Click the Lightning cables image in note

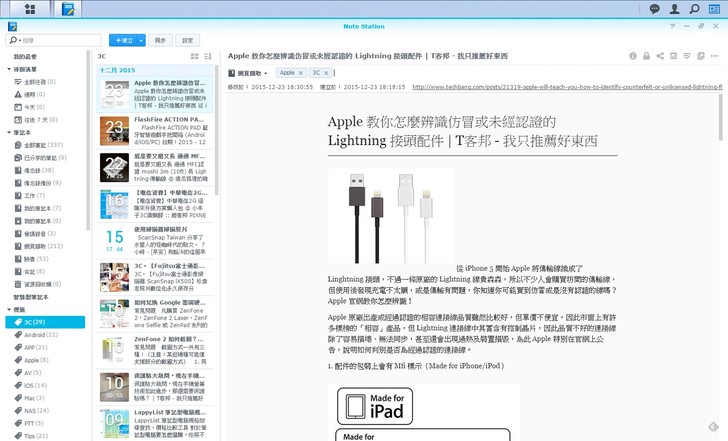pos(391,216)
